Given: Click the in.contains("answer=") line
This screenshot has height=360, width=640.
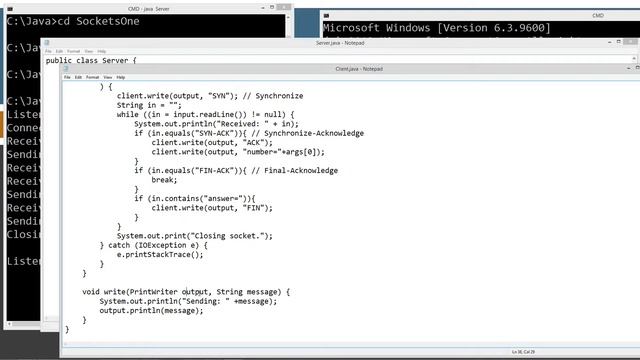Looking at the screenshot, I should [x=195, y=198].
